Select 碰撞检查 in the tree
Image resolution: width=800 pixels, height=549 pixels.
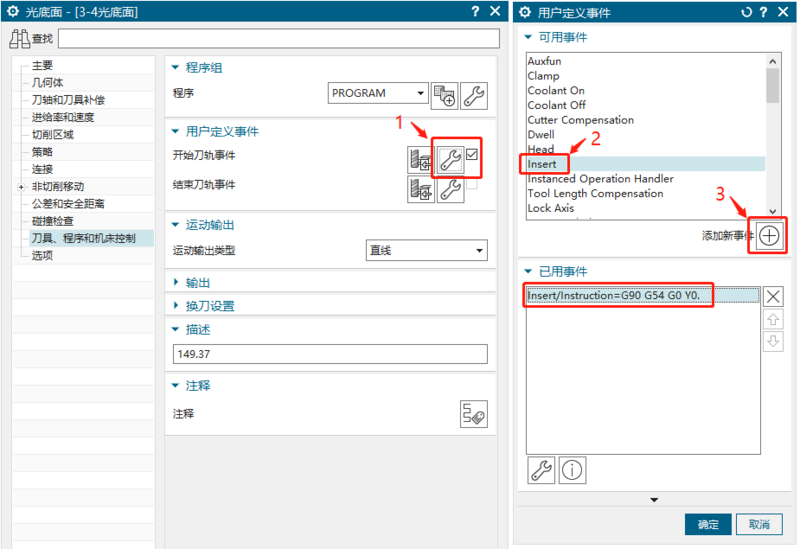pyautogui.click(x=53, y=221)
